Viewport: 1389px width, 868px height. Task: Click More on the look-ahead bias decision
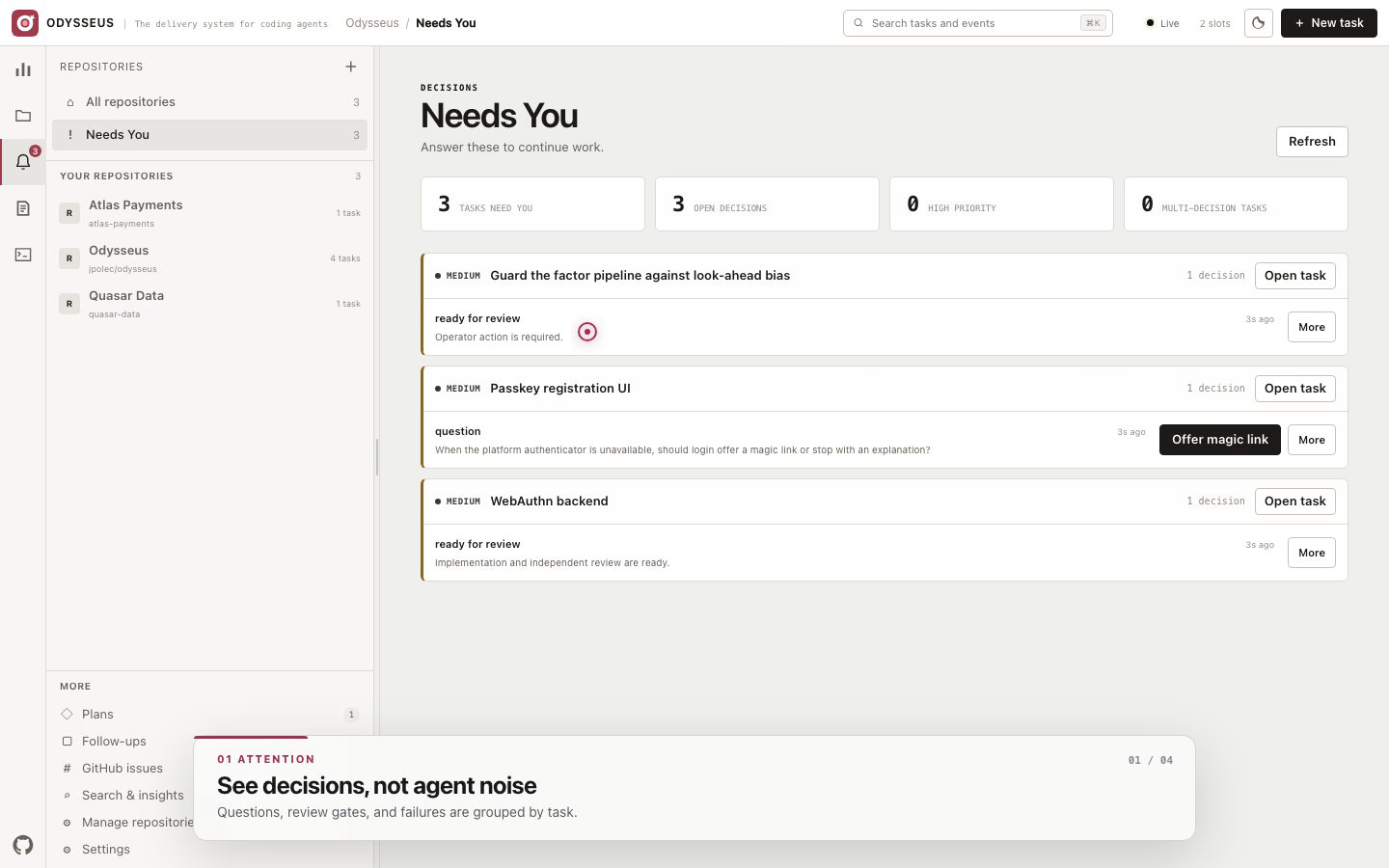click(x=1312, y=327)
